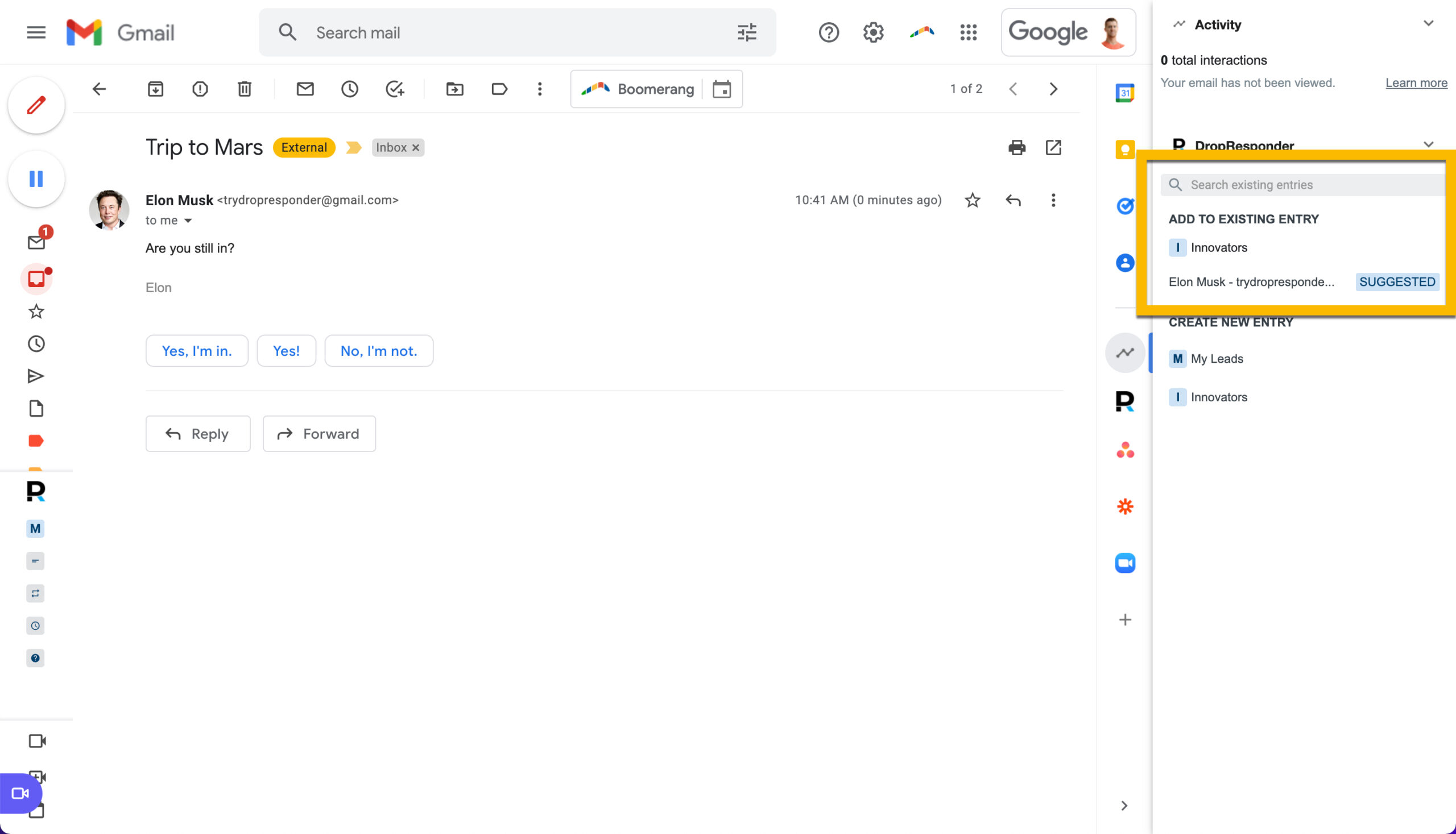Screen dimensions: 1456x834
Task: Click the Forward button
Action: [319, 434]
